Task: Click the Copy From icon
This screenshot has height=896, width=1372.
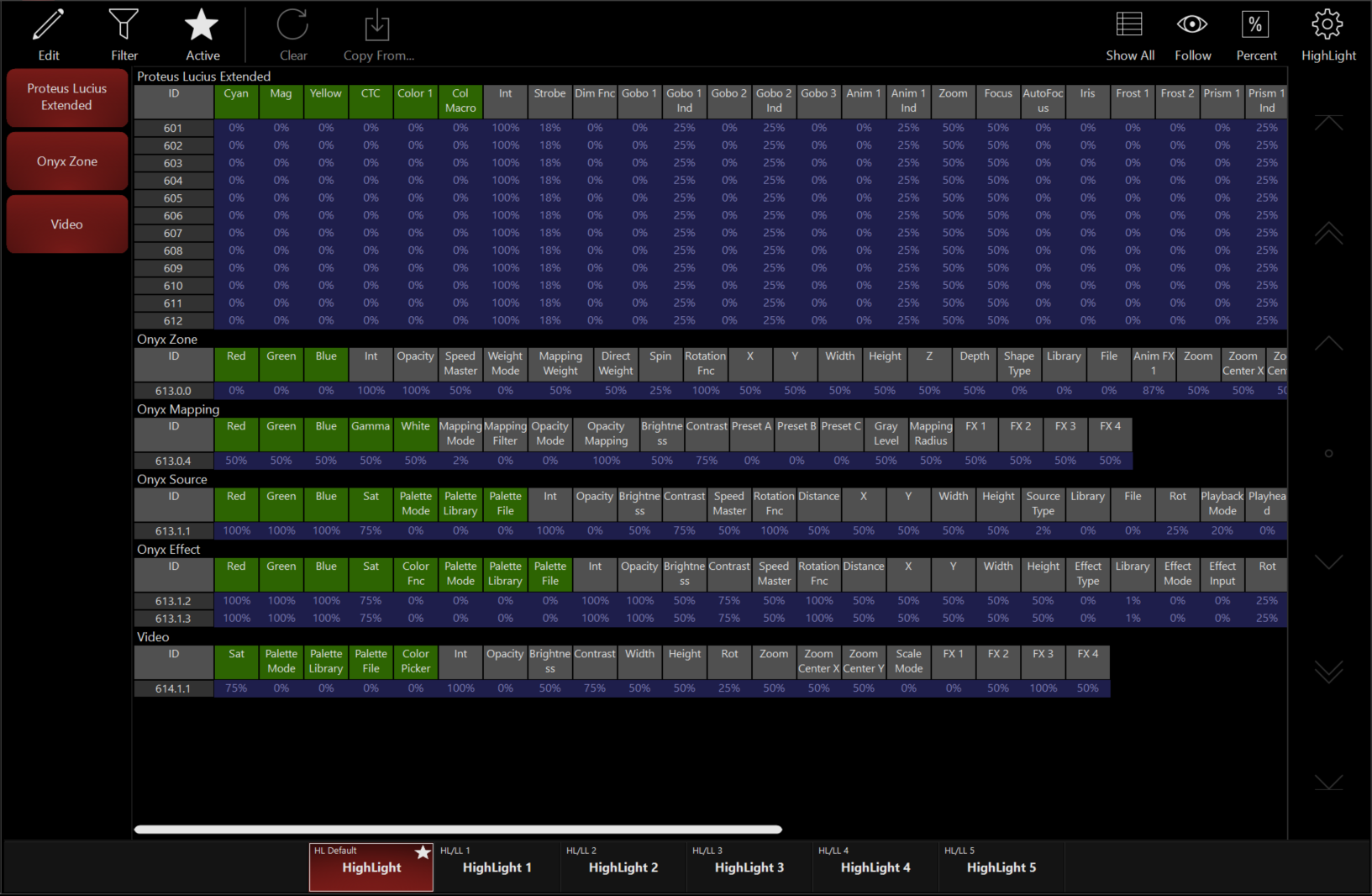Action: click(377, 25)
